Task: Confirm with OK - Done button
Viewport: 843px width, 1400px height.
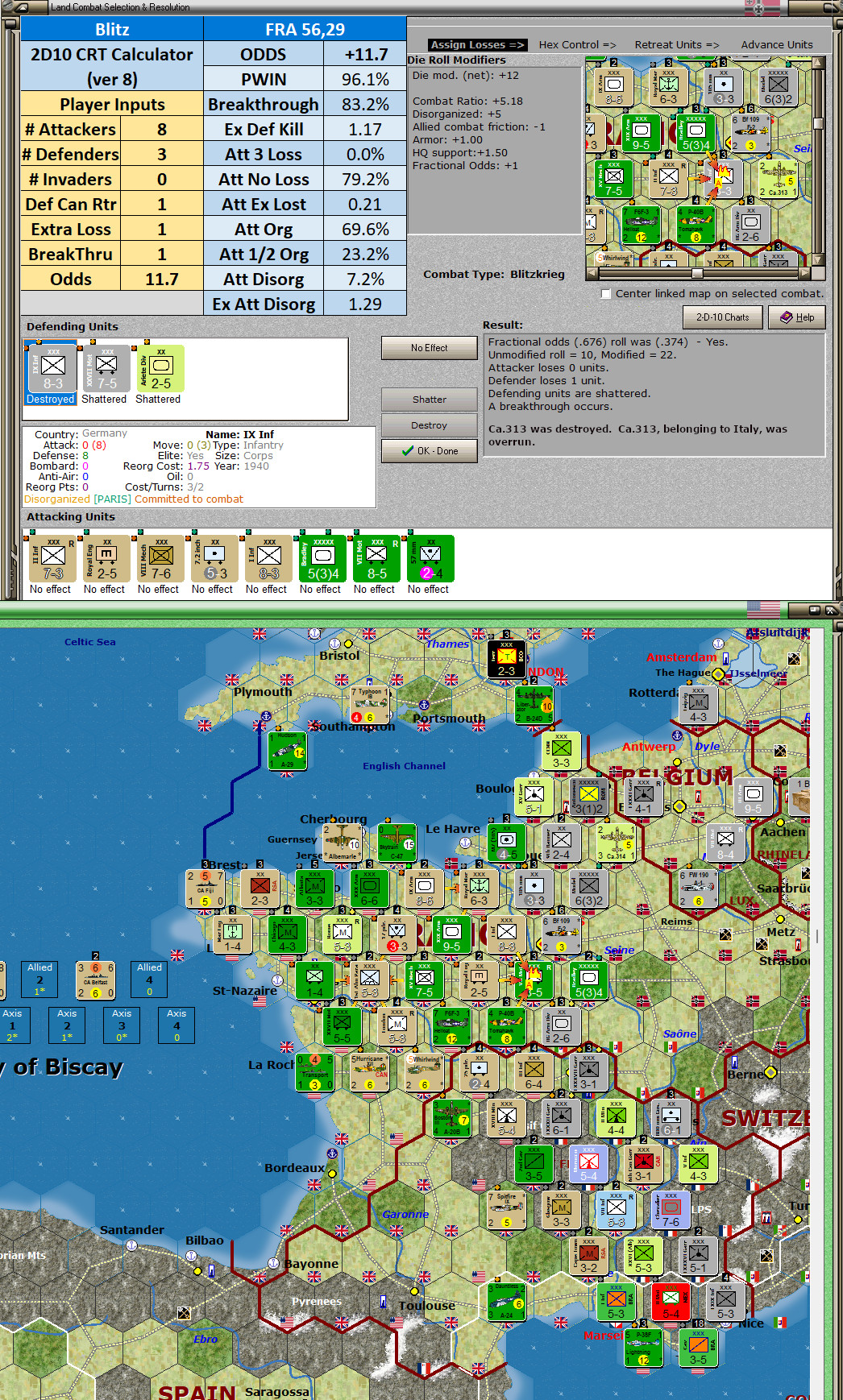Action: [430, 451]
